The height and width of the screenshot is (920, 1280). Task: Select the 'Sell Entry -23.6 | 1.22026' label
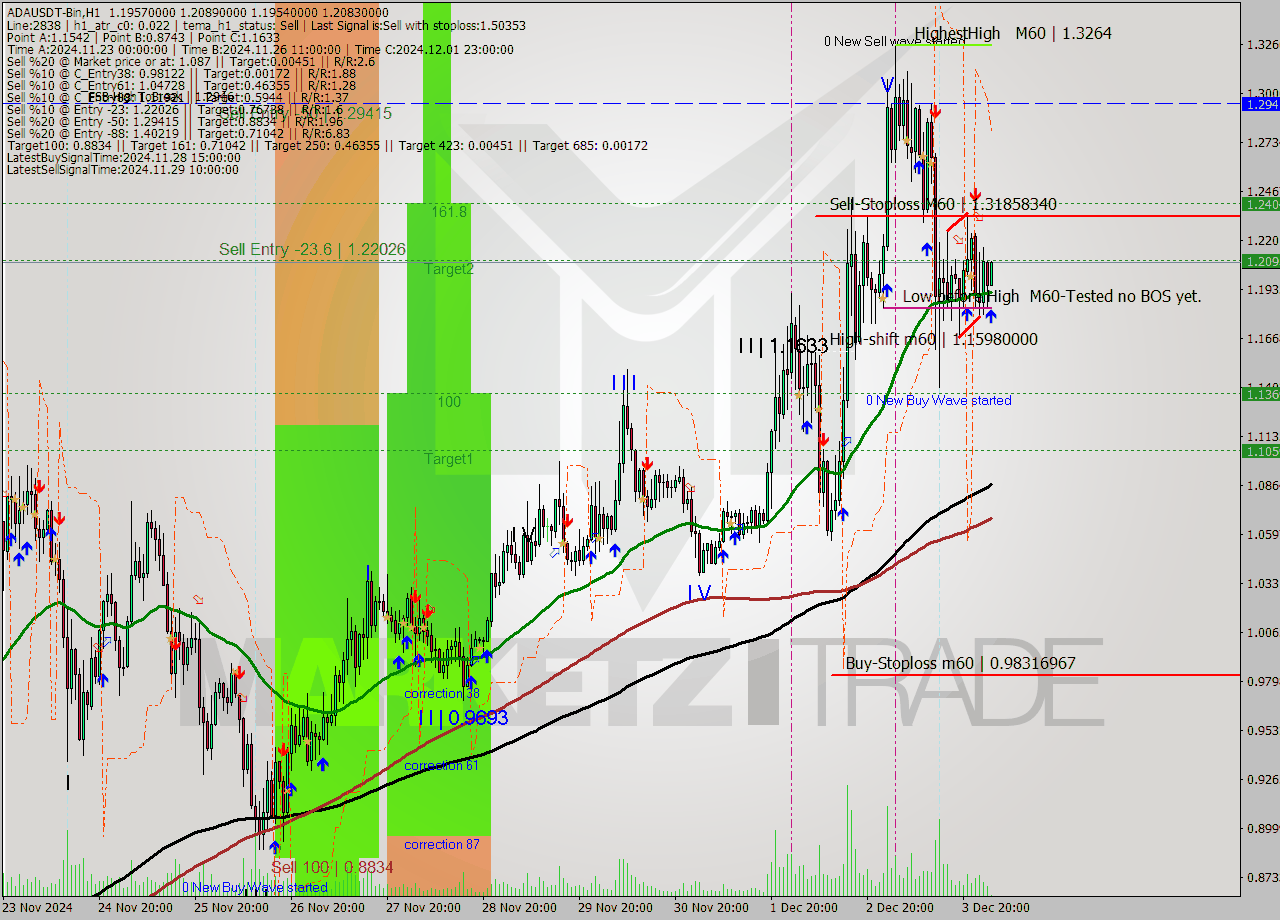pos(312,249)
